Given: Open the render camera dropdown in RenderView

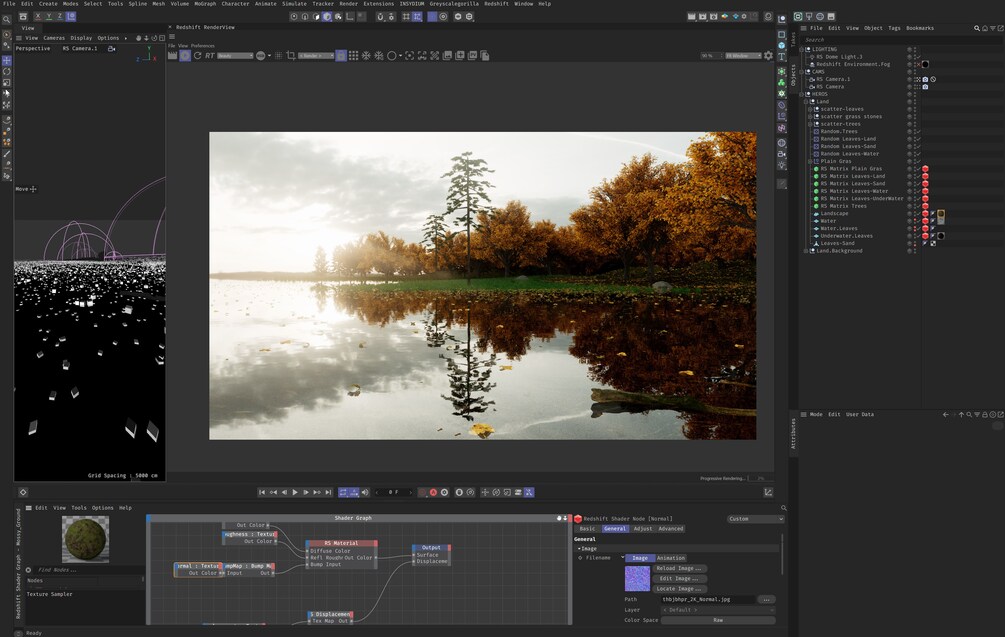Looking at the screenshot, I should tap(316, 56).
